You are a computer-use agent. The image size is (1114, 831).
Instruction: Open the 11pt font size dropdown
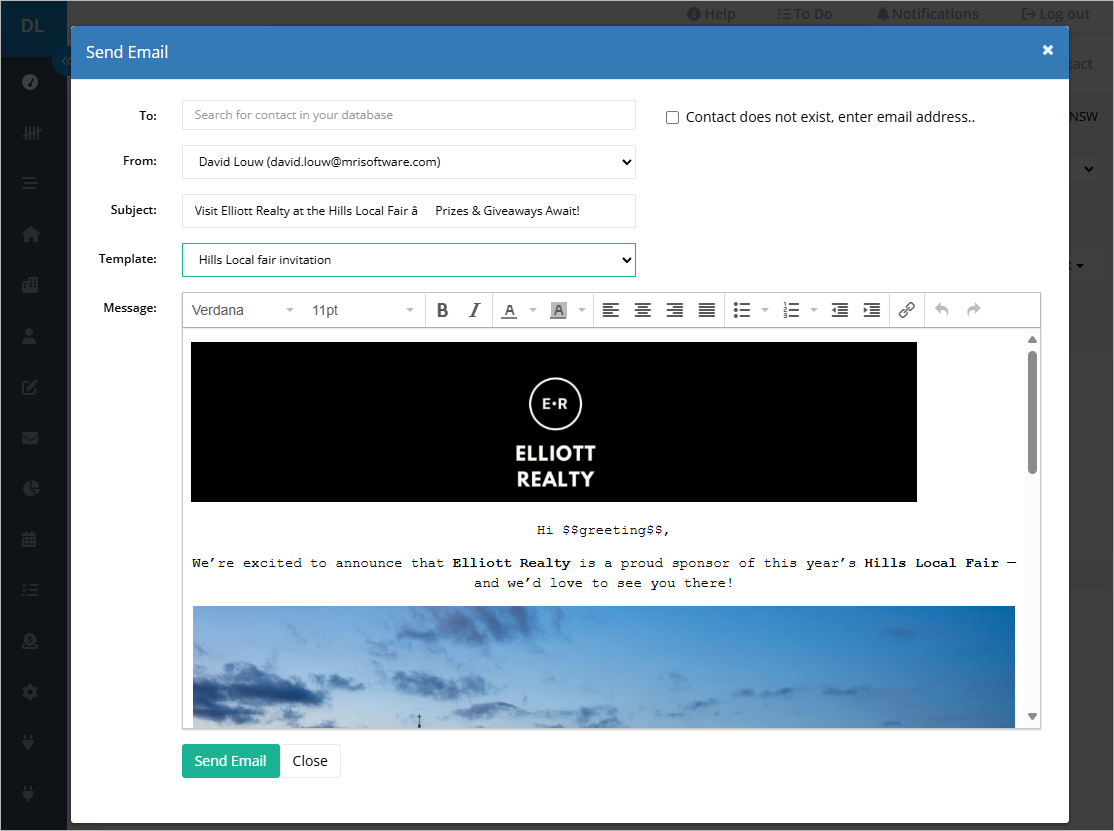[x=362, y=310]
